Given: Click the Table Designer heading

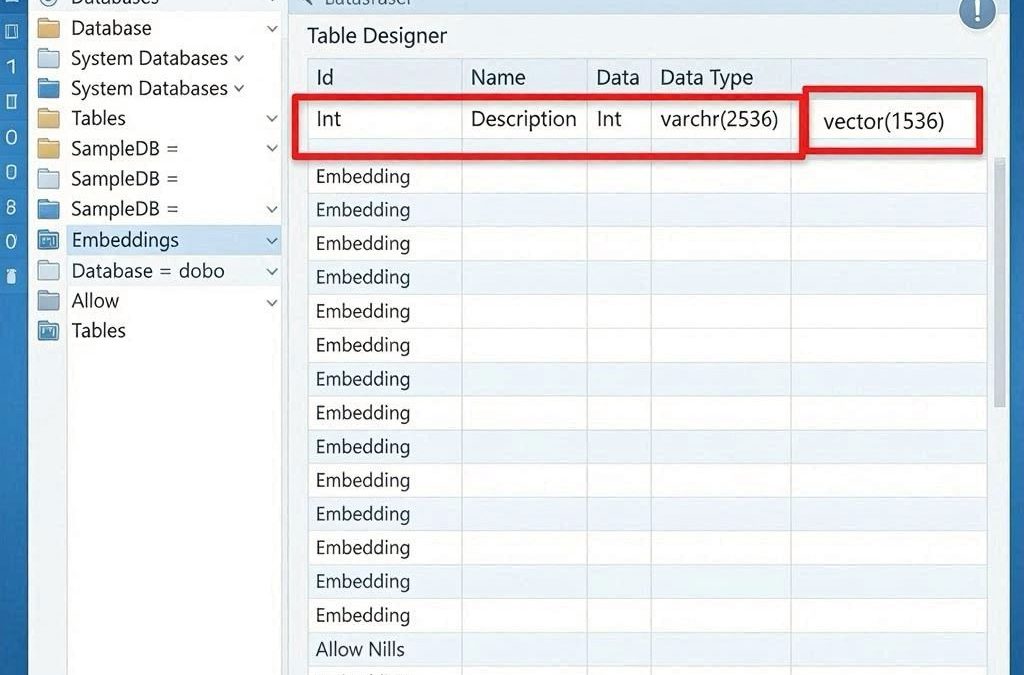Looking at the screenshot, I should (x=377, y=36).
